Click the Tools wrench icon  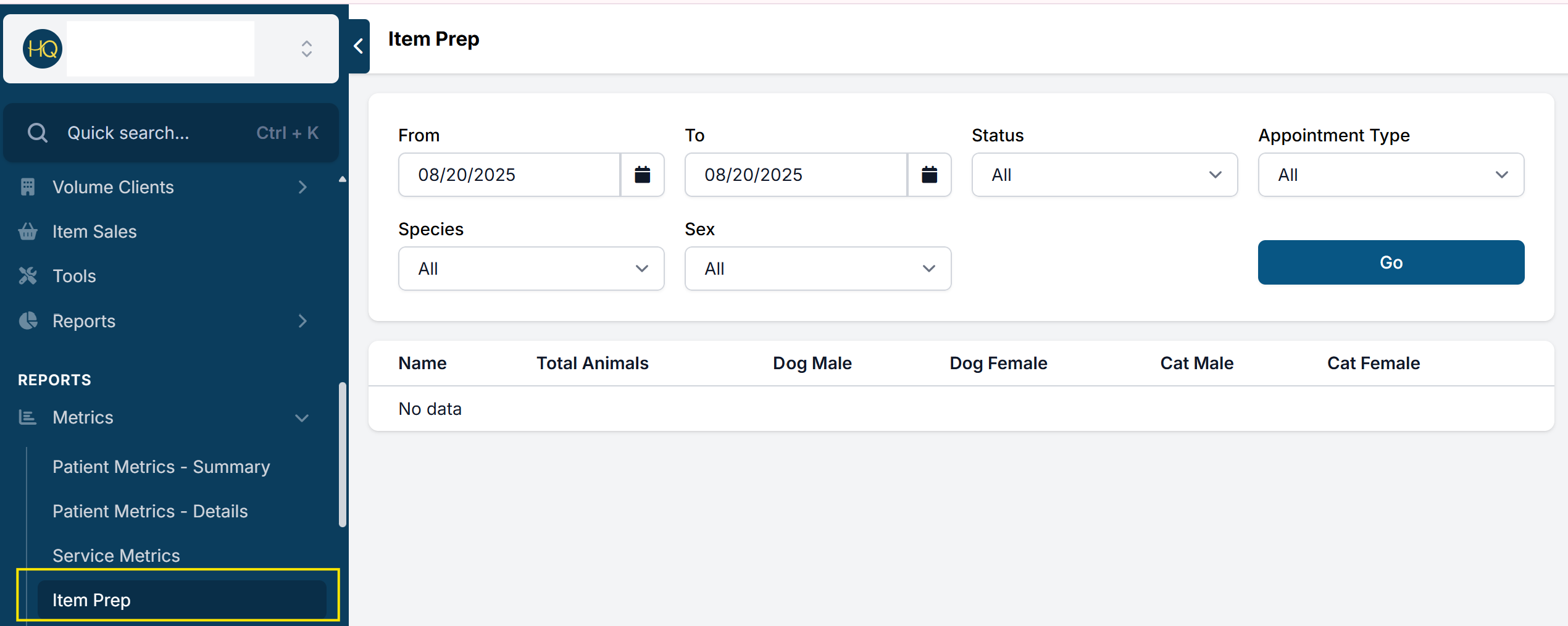[28, 276]
